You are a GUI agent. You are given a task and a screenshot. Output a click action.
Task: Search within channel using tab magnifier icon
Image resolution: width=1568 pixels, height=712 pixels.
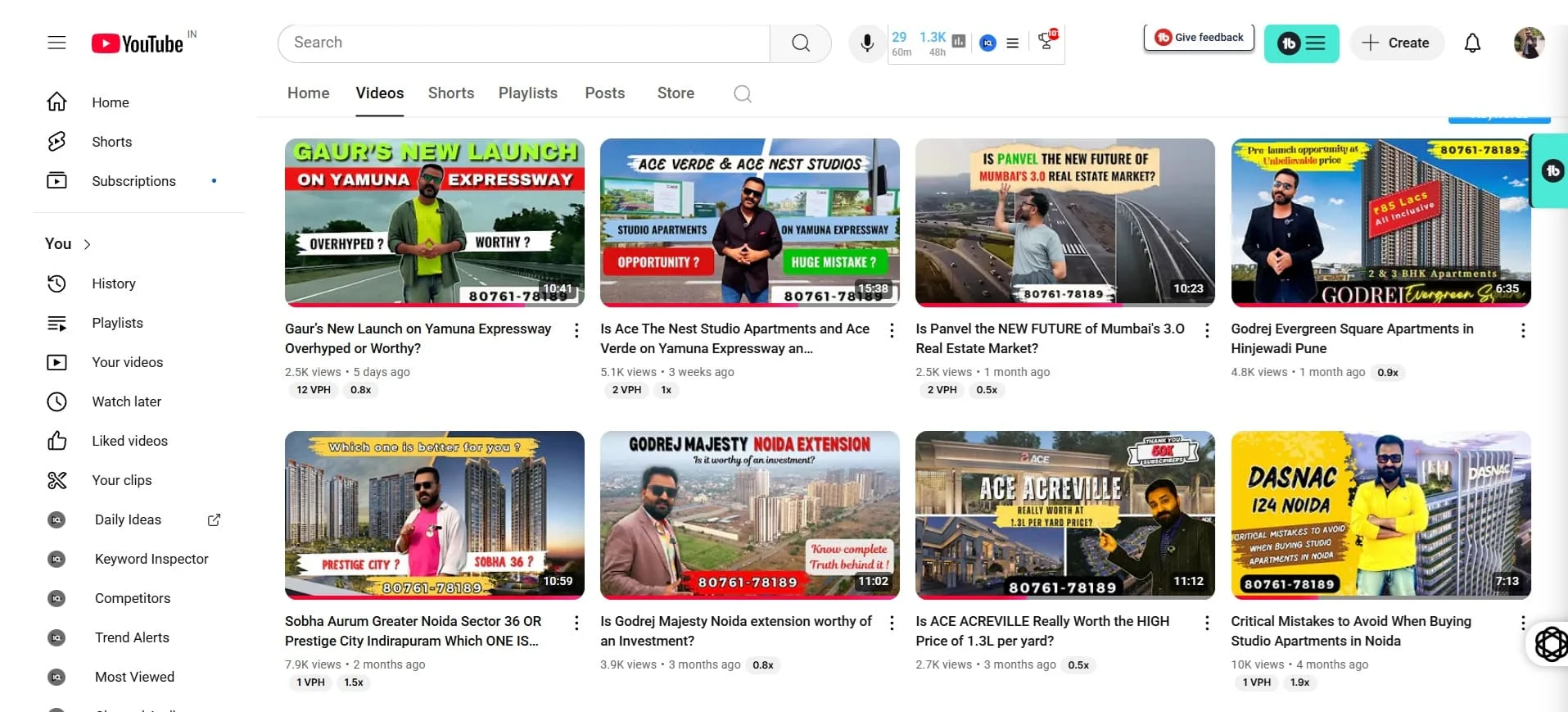point(742,93)
